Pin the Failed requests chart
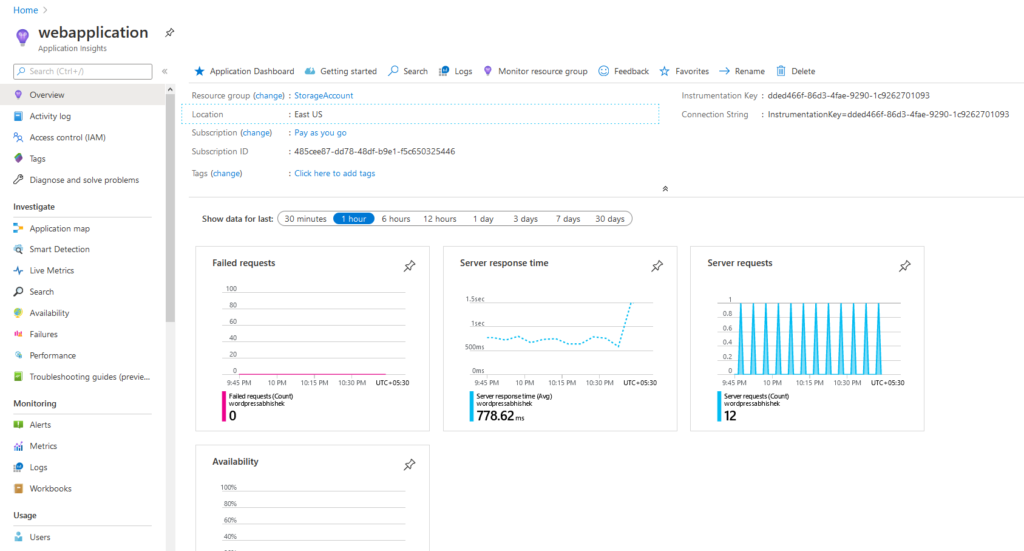Image resolution: width=1024 pixels, height=551 pixels. [409, 266]
